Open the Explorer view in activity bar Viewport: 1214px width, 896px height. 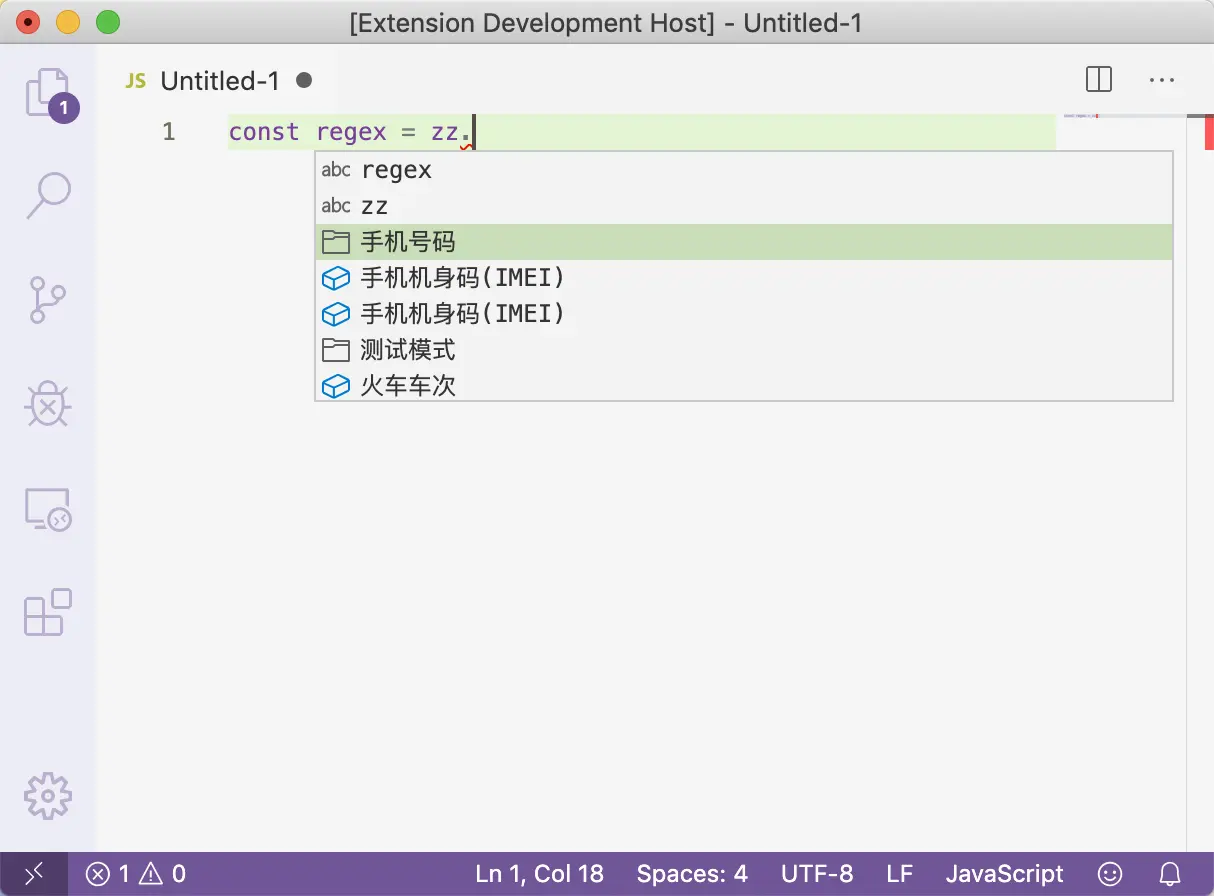click(x=50, y=94)
